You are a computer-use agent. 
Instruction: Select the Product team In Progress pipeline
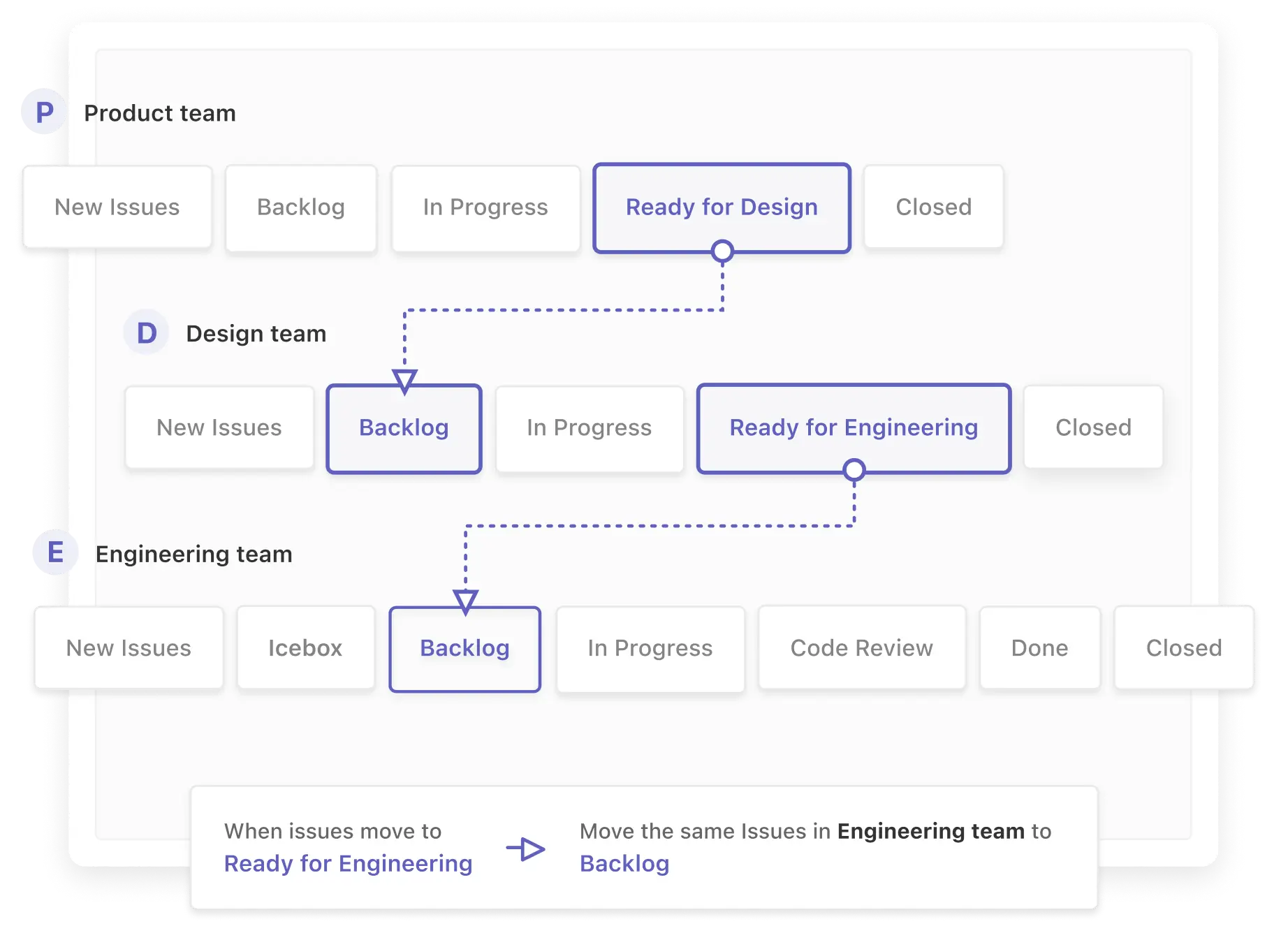[485, 207]
